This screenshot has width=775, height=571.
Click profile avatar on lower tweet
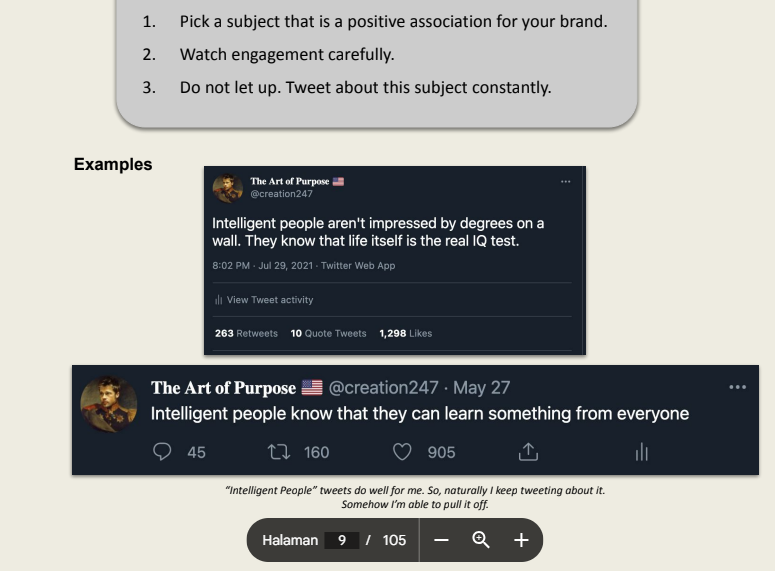click(108, 403)
